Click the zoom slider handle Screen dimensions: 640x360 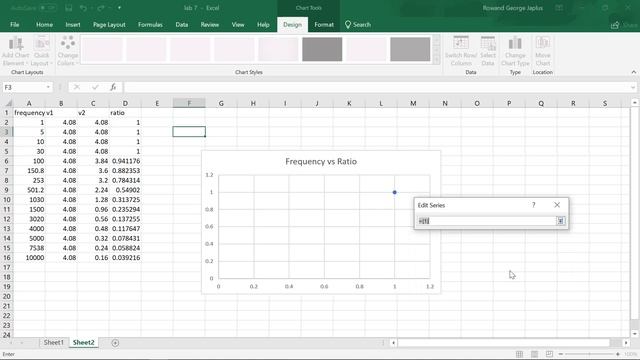[x=589, y=354]
